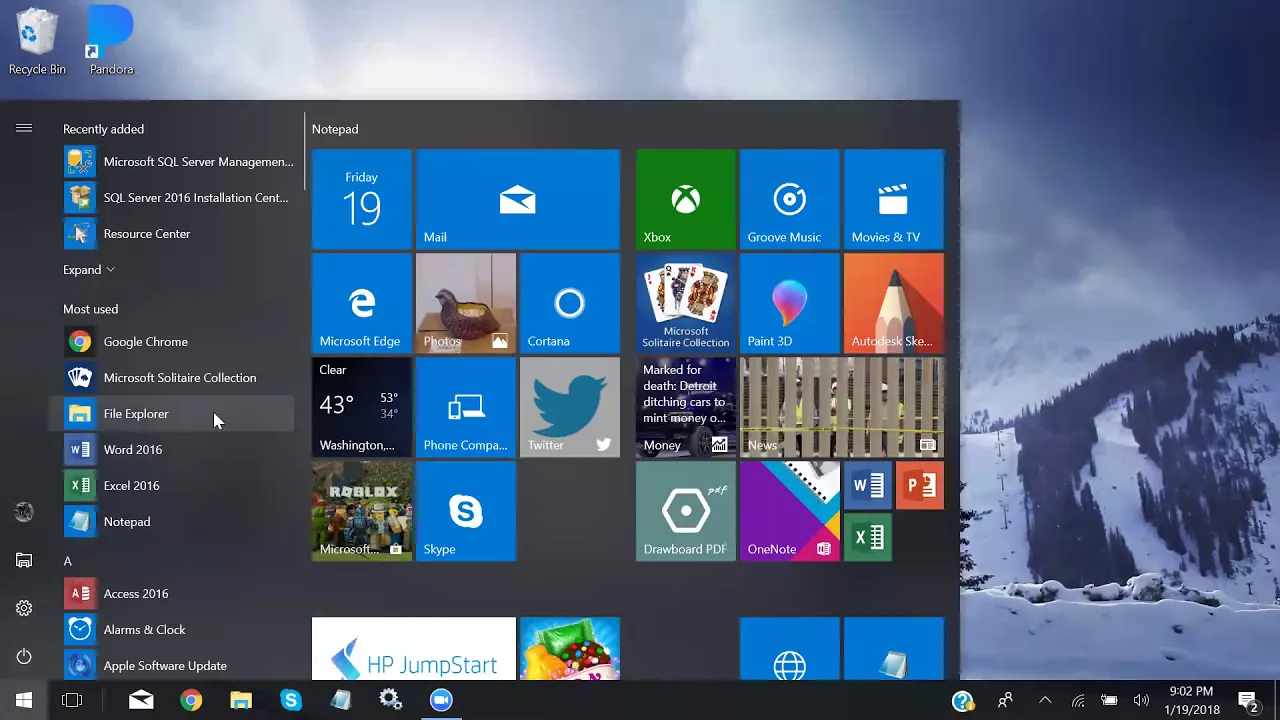Open the Mail tile
1280x720 pixels.
[x=518, y=199]
